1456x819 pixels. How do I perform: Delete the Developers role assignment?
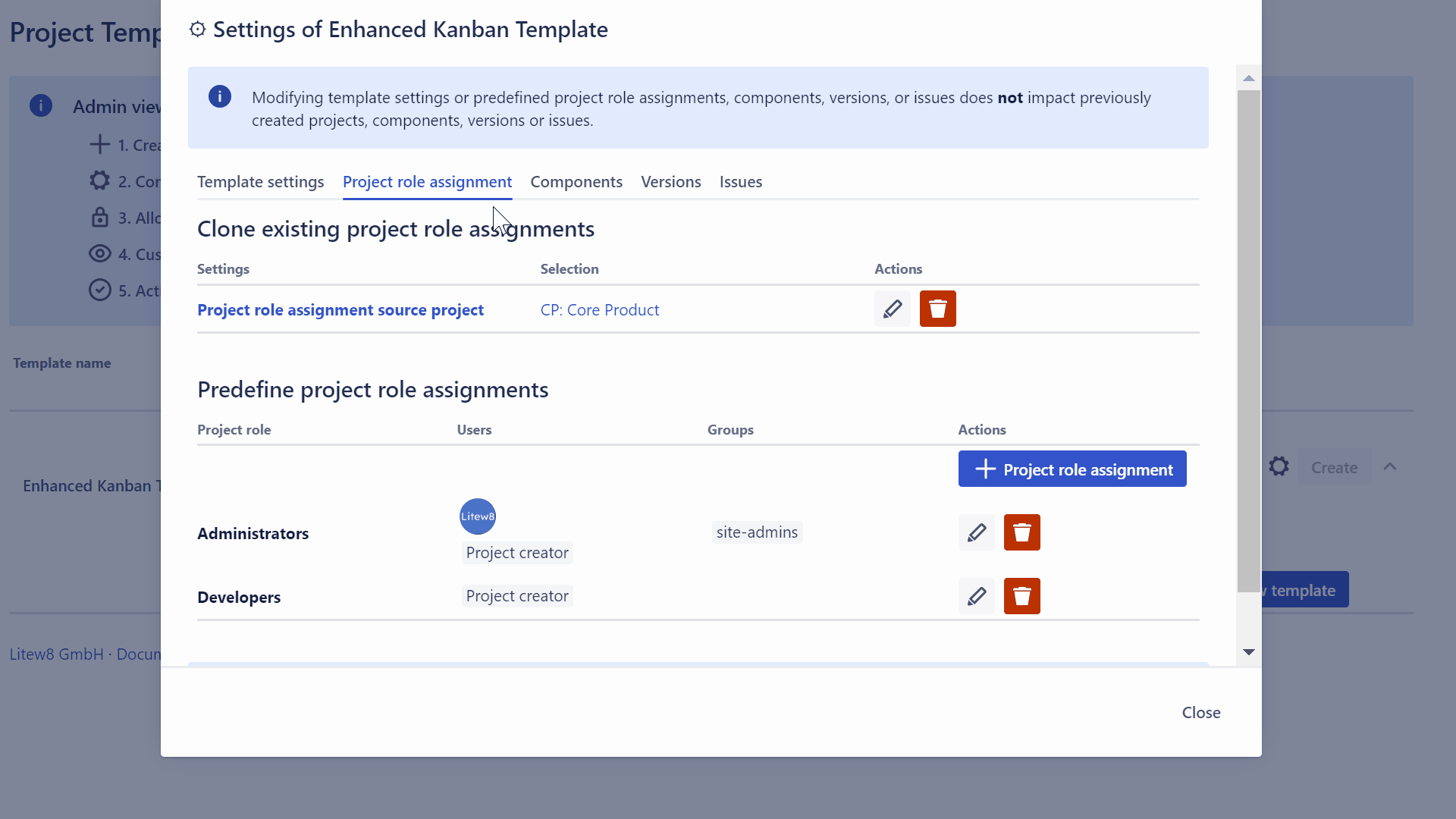pyautogui.click(x=1021, y=596)
